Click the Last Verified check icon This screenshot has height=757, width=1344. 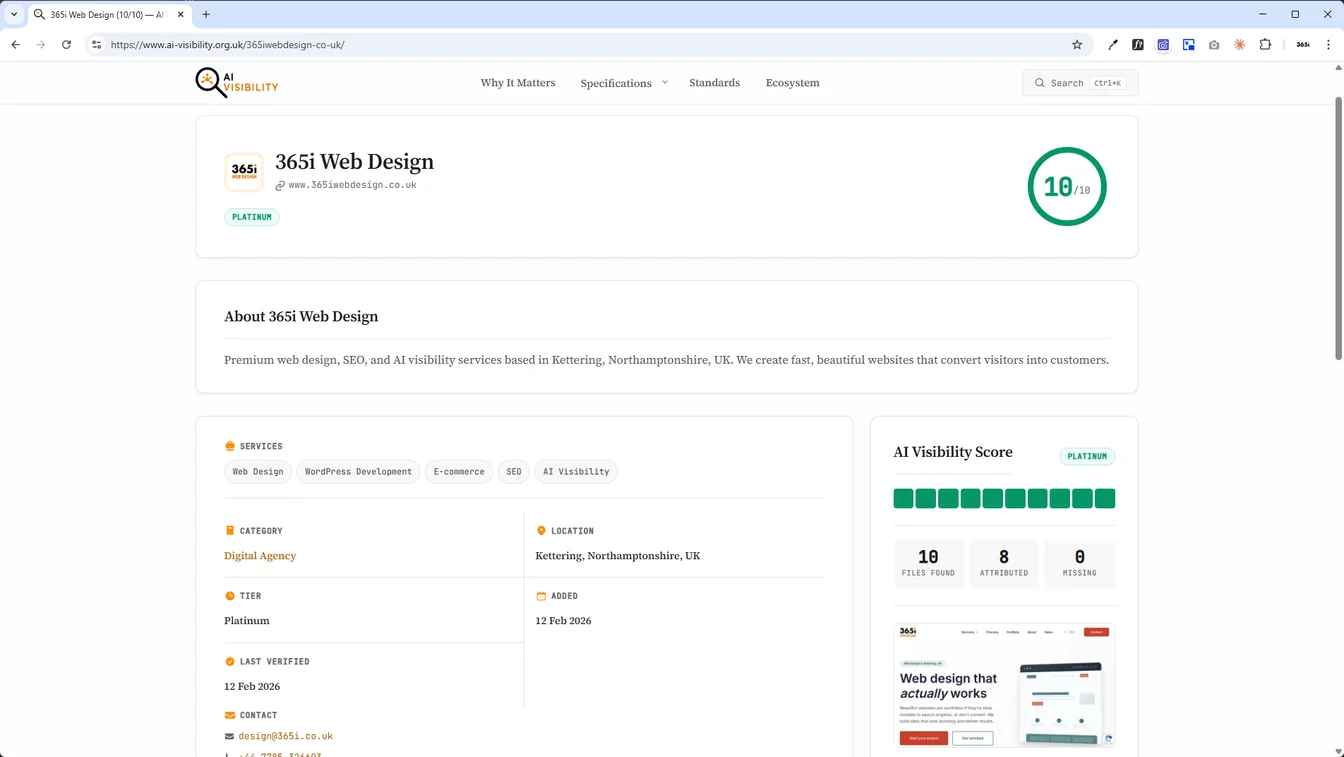click(x=230, y=662)
